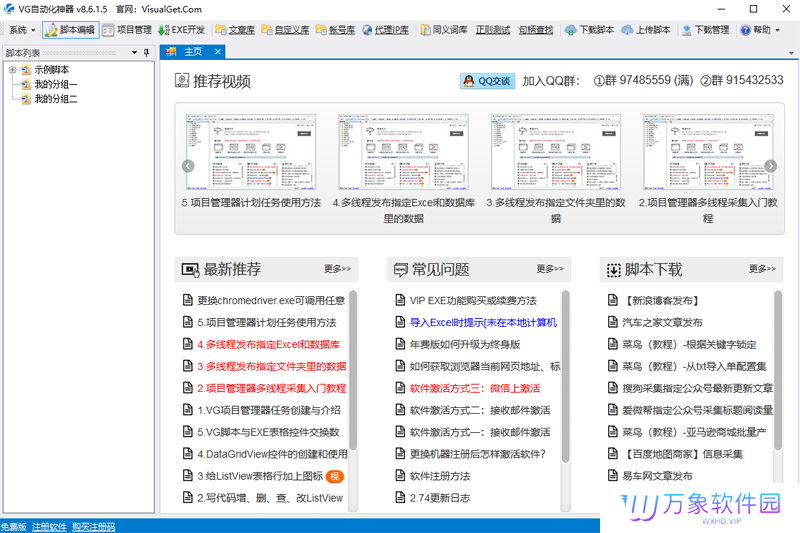Open 1.VG项目管理器任务创建与介绍 article
This screenshot has width=800, height=533.
click(269, 411)
